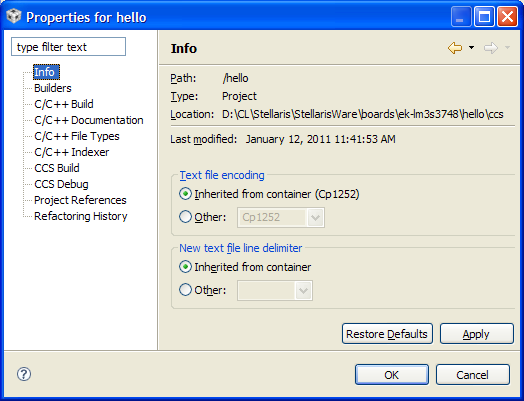This screenshot has width=524, height=401.
Task: Open the back history dropdown arrow
Action: coord(471,48)
